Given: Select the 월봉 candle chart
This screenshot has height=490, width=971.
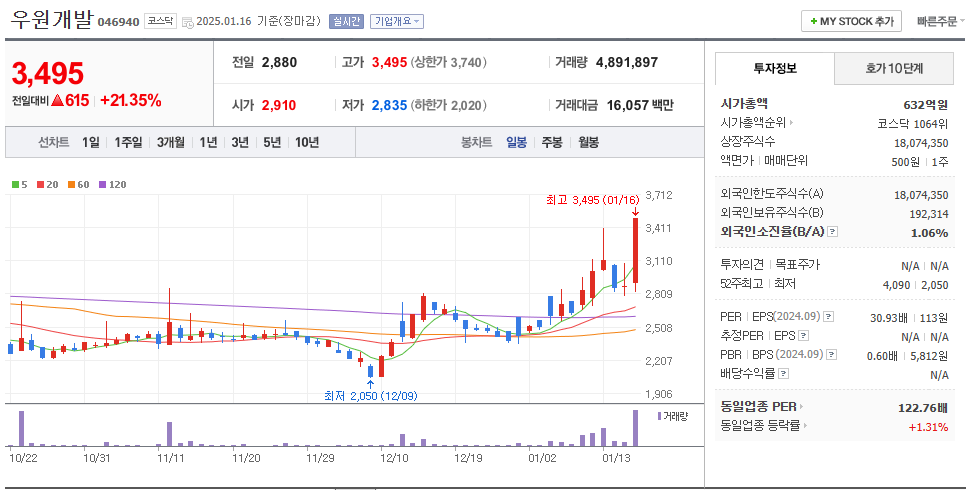Looking at the screenshot, I should tap(588, 142).
